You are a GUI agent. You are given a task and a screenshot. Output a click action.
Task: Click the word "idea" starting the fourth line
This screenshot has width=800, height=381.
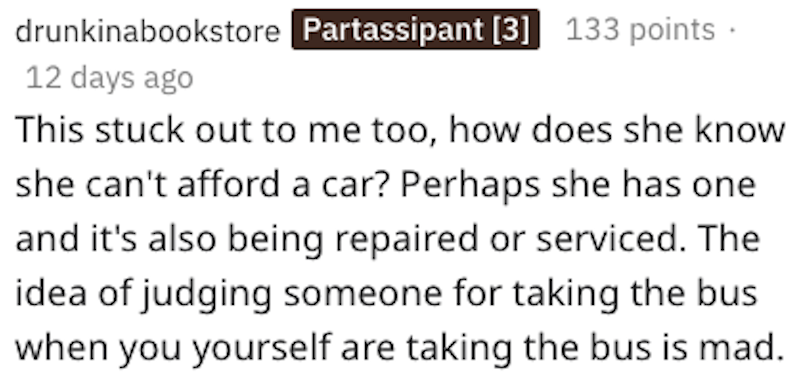tap(51, 295)
